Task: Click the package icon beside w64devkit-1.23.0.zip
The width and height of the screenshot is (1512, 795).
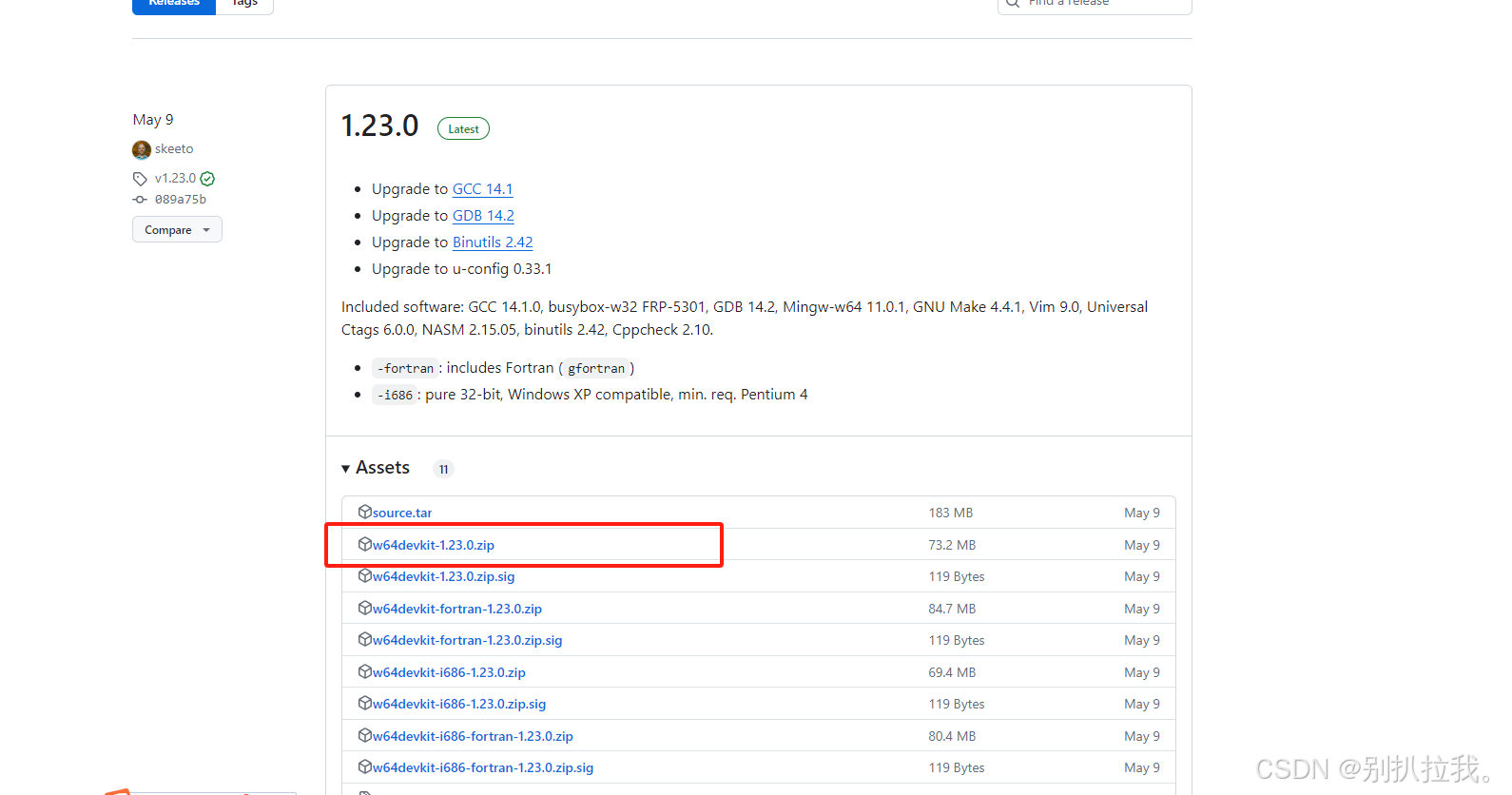Action: point(364,544)
